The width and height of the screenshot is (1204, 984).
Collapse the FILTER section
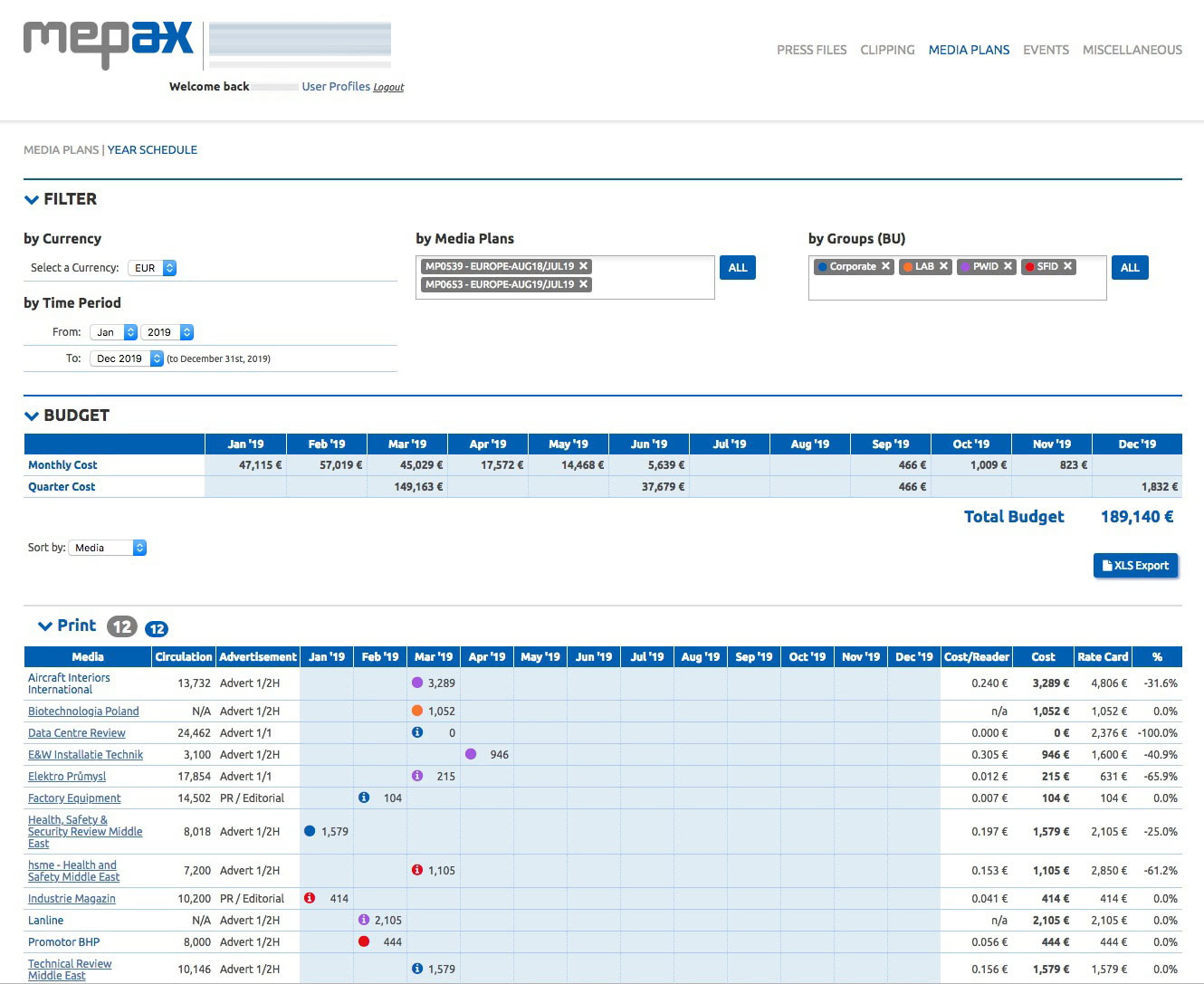pos(32,199)
